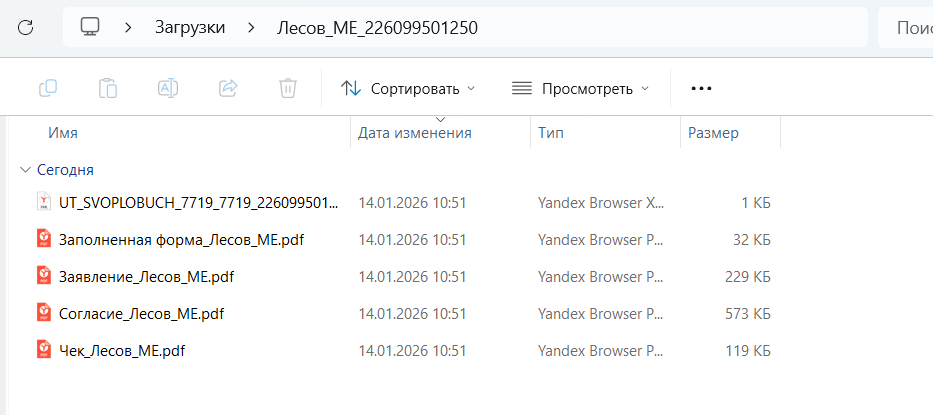Click the 1 КБ size cell

(756, 202)
